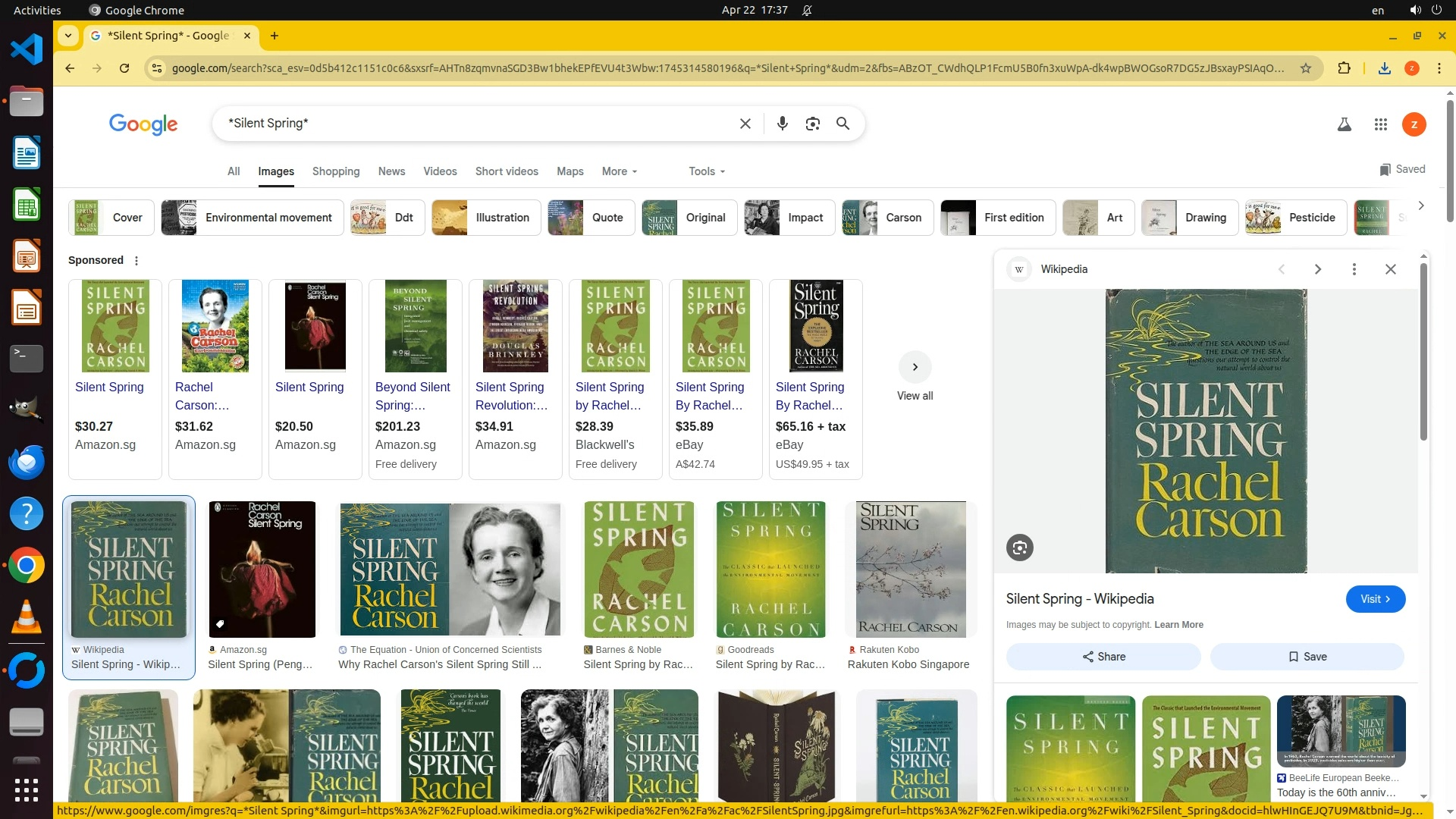Save the Wikipedia image to collection

tap(1307, 657)
